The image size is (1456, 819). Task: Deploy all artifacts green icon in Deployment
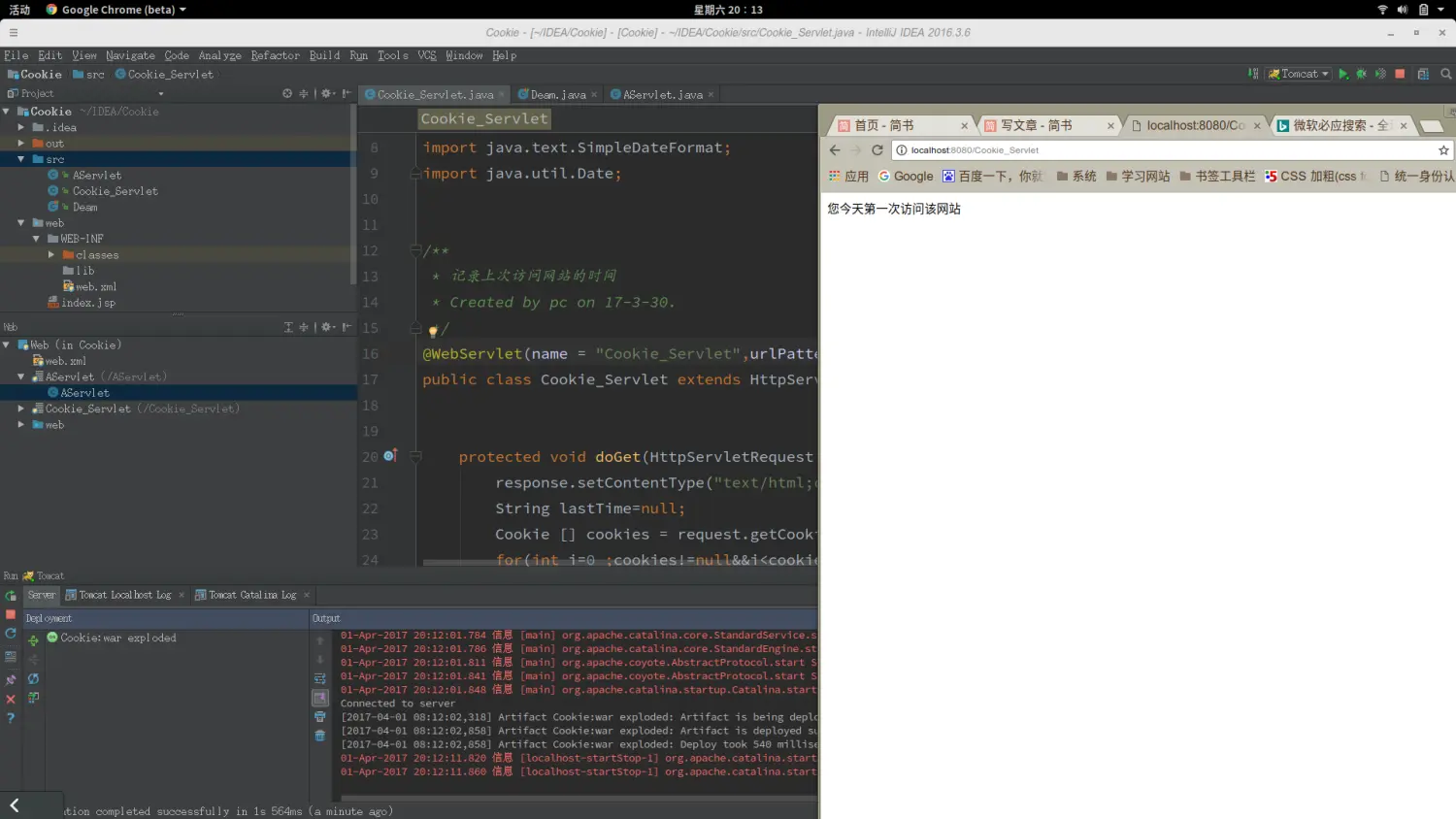click(33, 640)
